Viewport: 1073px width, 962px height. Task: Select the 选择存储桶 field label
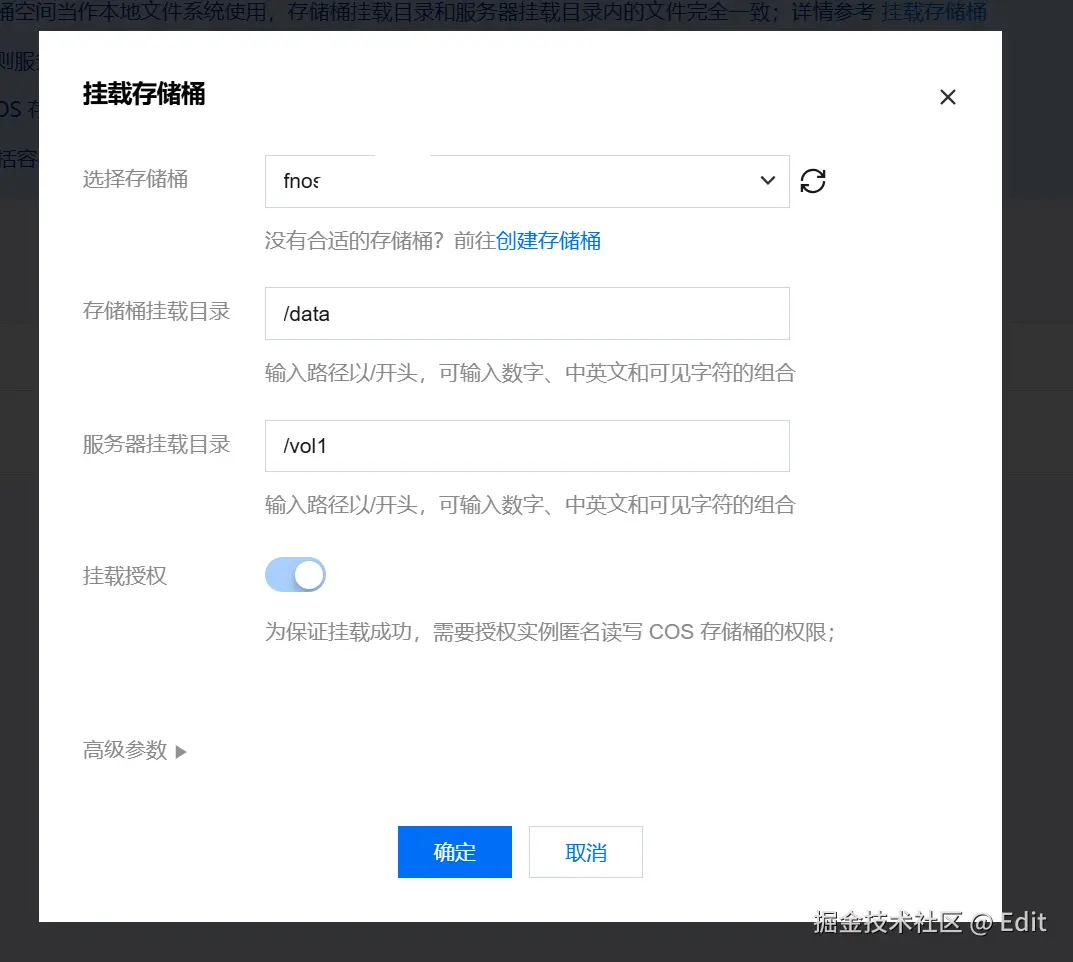tap(135, 180)
